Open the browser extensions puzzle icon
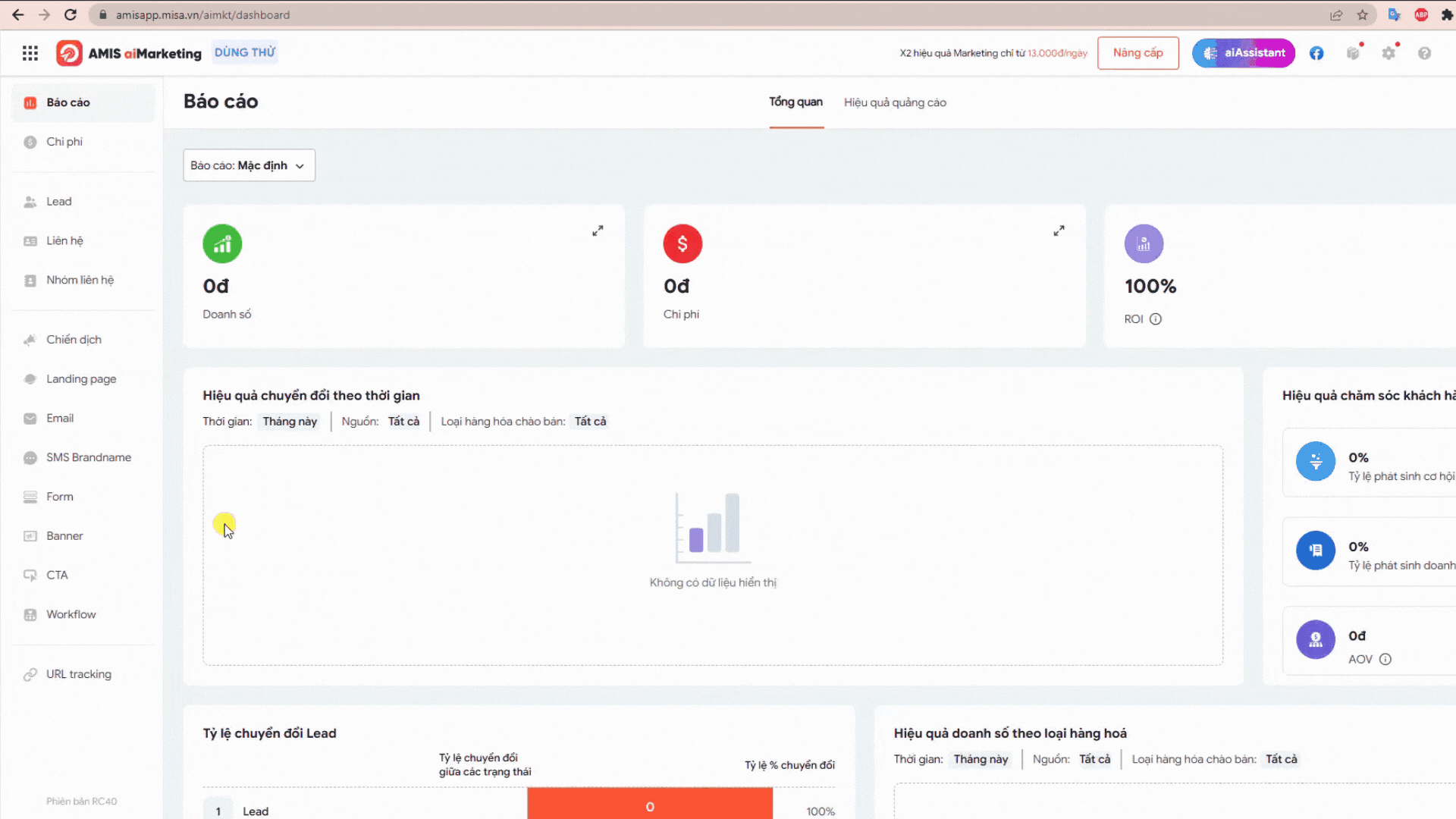1456x819 pixels. (x=1447, y=14)
